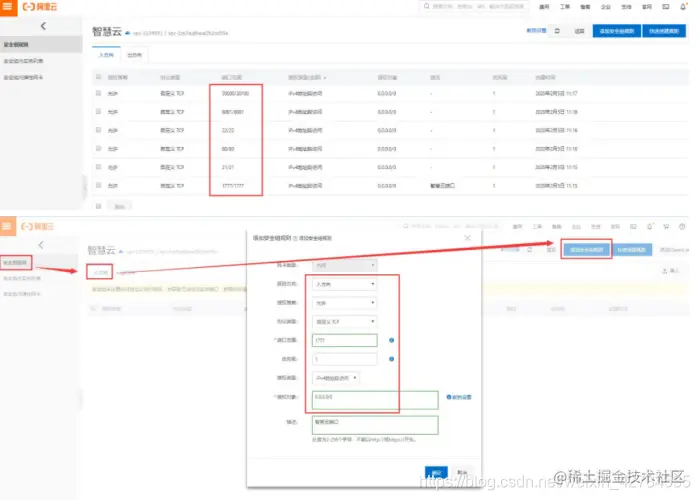Screen dimensions: 700x500
Task: Switch to the 出方向 tab in upper console
Action: [134, 55]
